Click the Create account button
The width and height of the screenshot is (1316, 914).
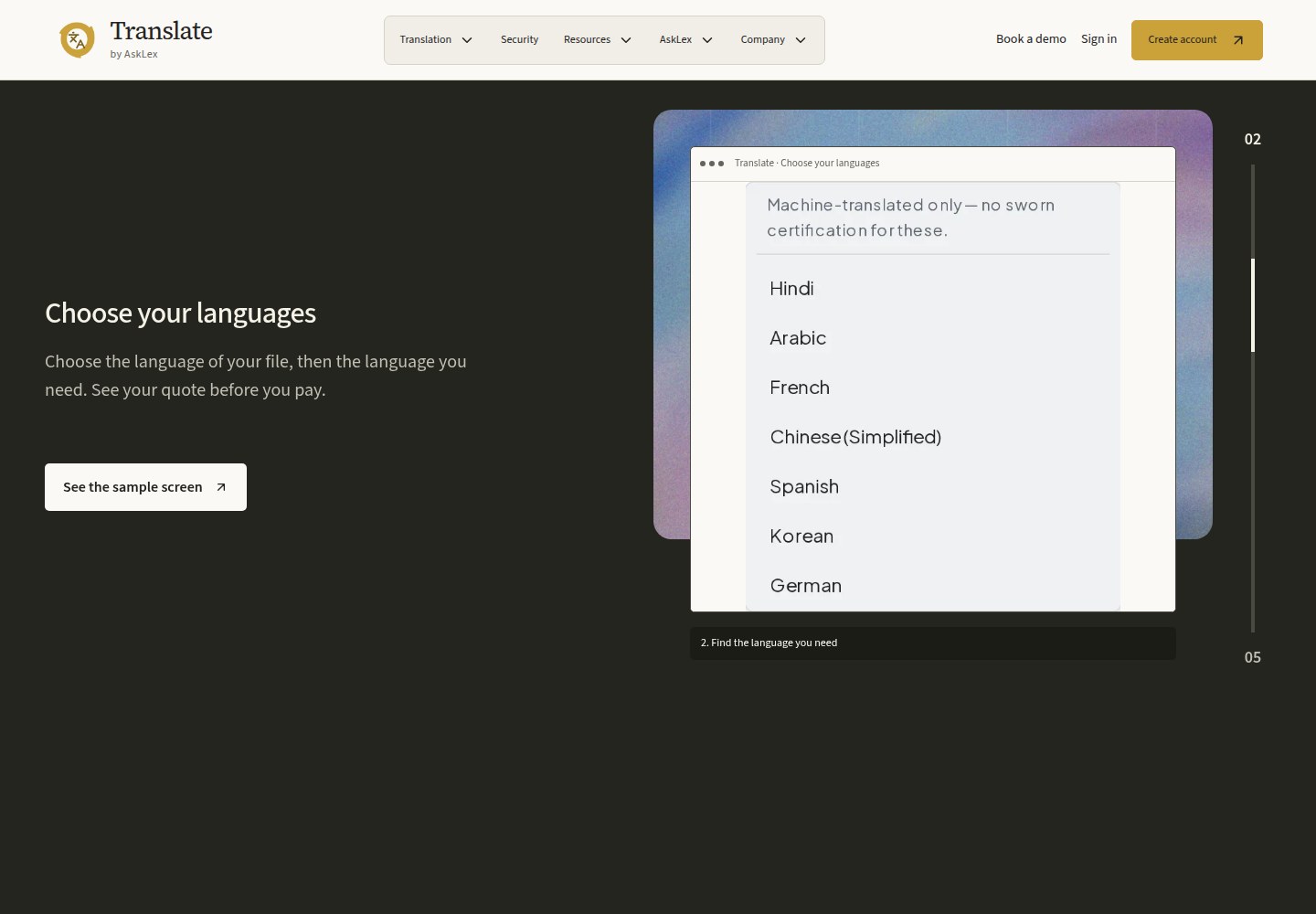coord(1197,40)
